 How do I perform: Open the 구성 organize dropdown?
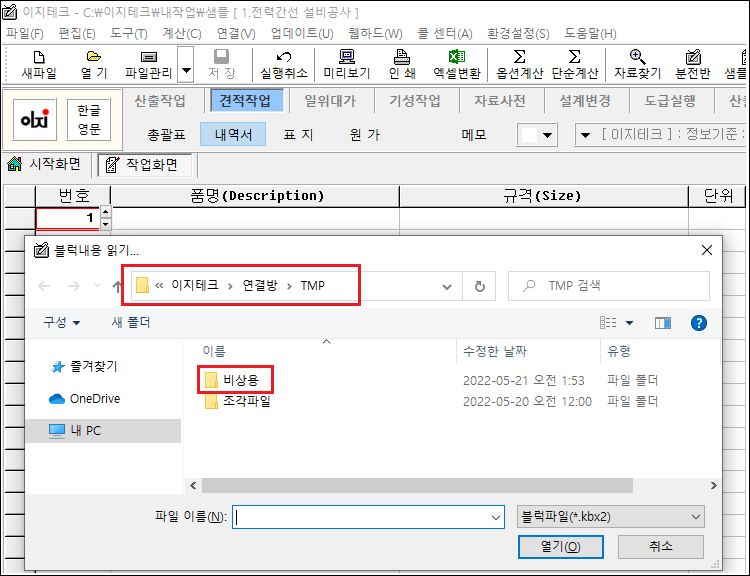(x=62, y=322)
